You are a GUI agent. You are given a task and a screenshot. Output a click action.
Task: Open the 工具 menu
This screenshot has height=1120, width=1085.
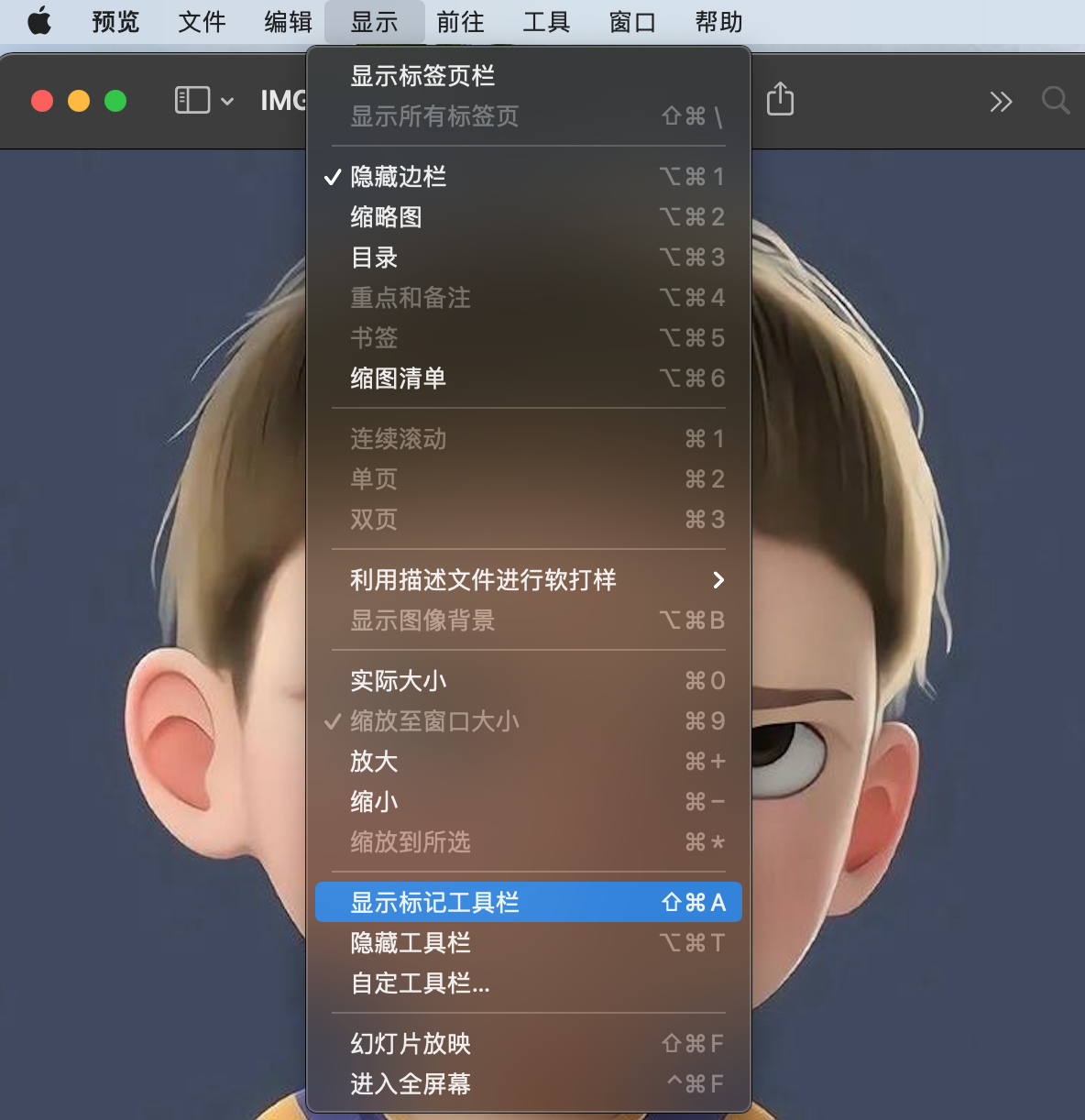pyautogui.click(x=546, y=21)
